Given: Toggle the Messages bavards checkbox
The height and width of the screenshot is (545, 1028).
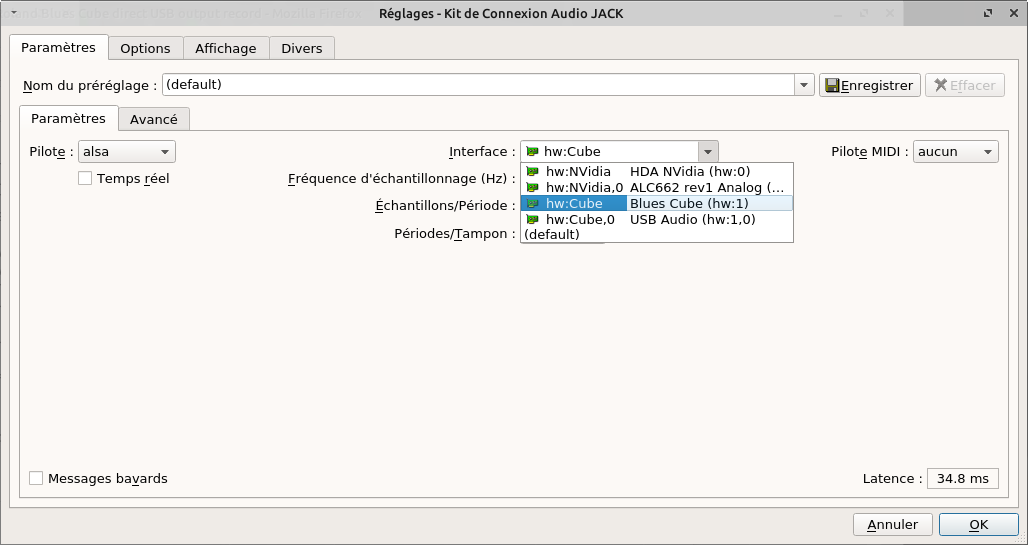Looking at the screenshot, I should click(x=36, y=479).
